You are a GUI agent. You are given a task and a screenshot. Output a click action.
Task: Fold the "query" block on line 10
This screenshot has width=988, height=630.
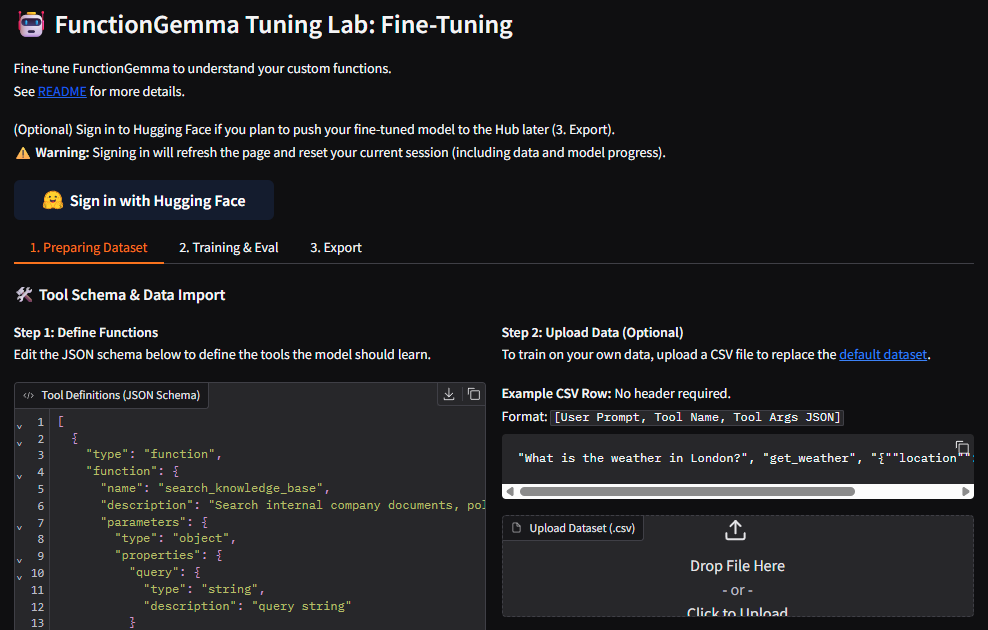point(19,573)
